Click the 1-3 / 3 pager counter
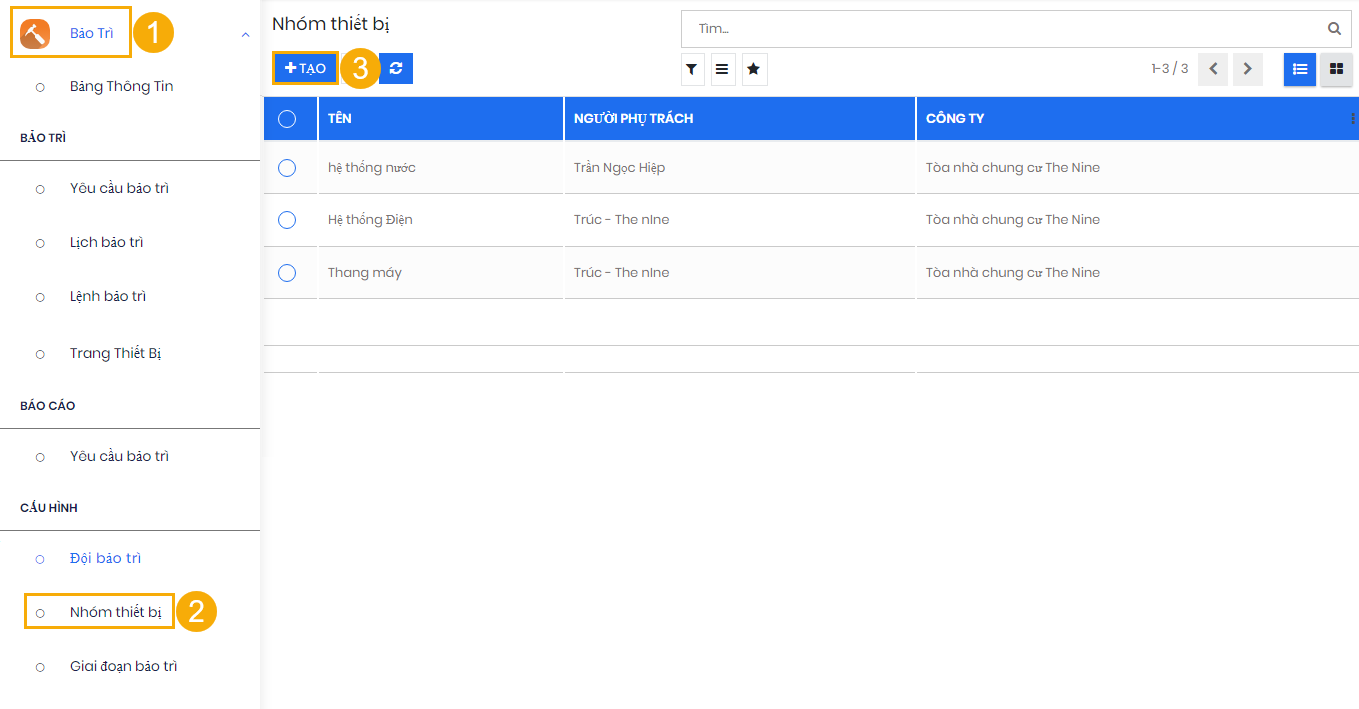The image size is (1359, 709). coord(1169,69)
